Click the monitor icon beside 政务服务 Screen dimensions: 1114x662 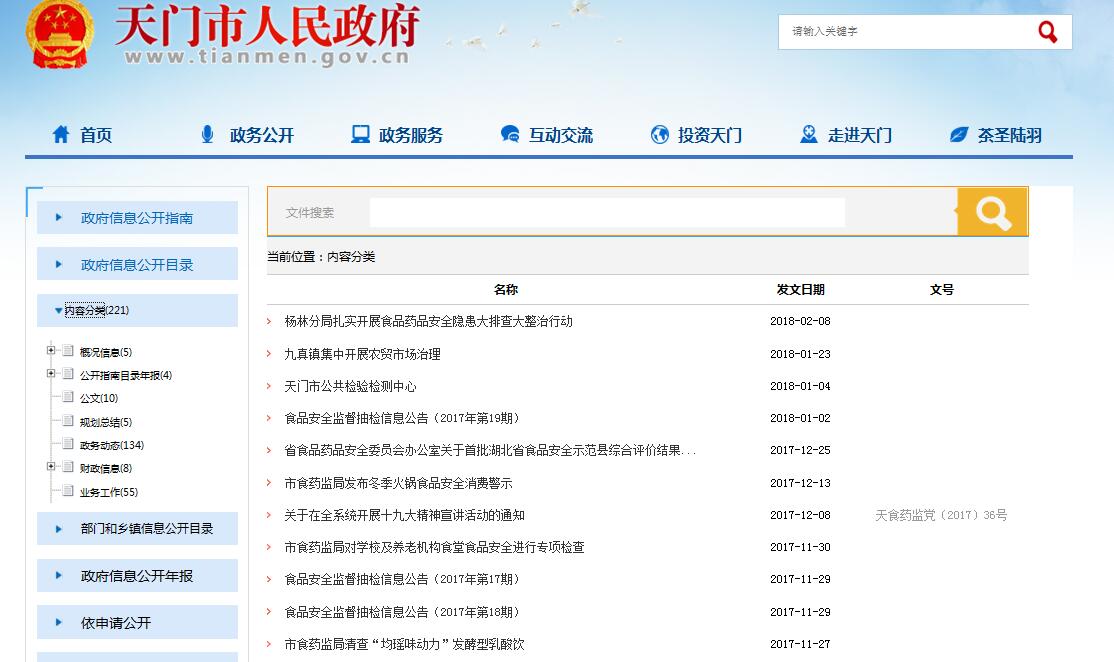pos(360,134)
